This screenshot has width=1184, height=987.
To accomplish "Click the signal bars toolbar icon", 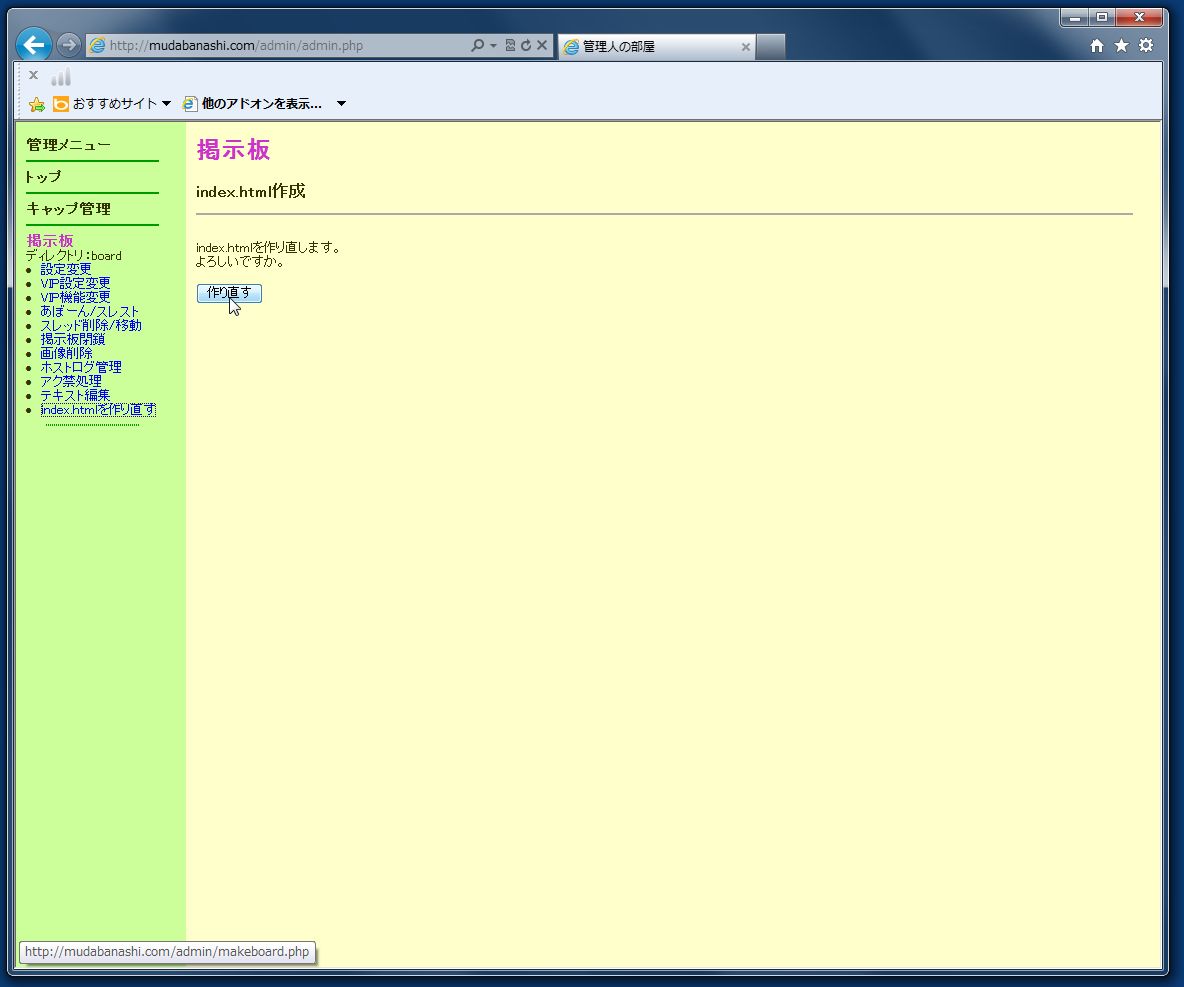I will (x=61, y=76).
